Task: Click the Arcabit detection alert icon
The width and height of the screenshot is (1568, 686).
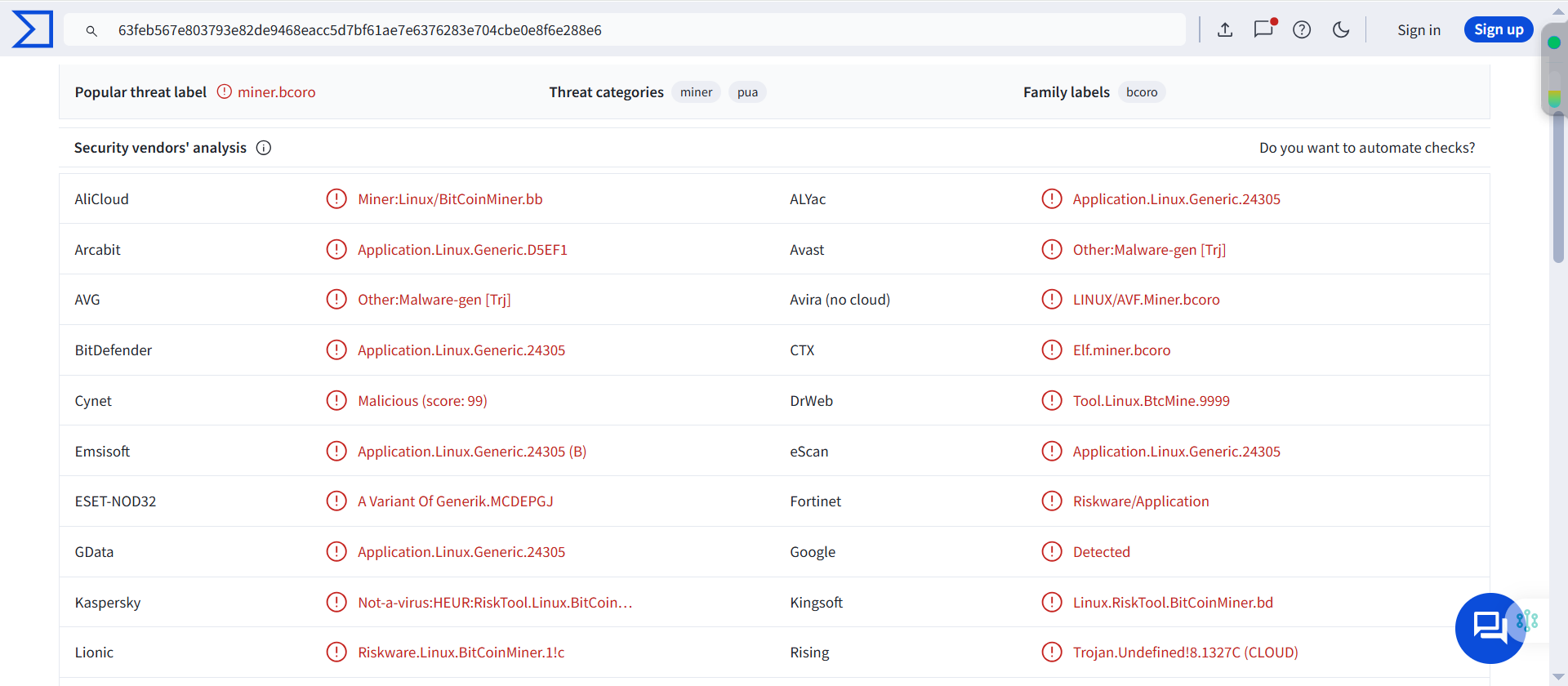Action: (x=336, y=249)
